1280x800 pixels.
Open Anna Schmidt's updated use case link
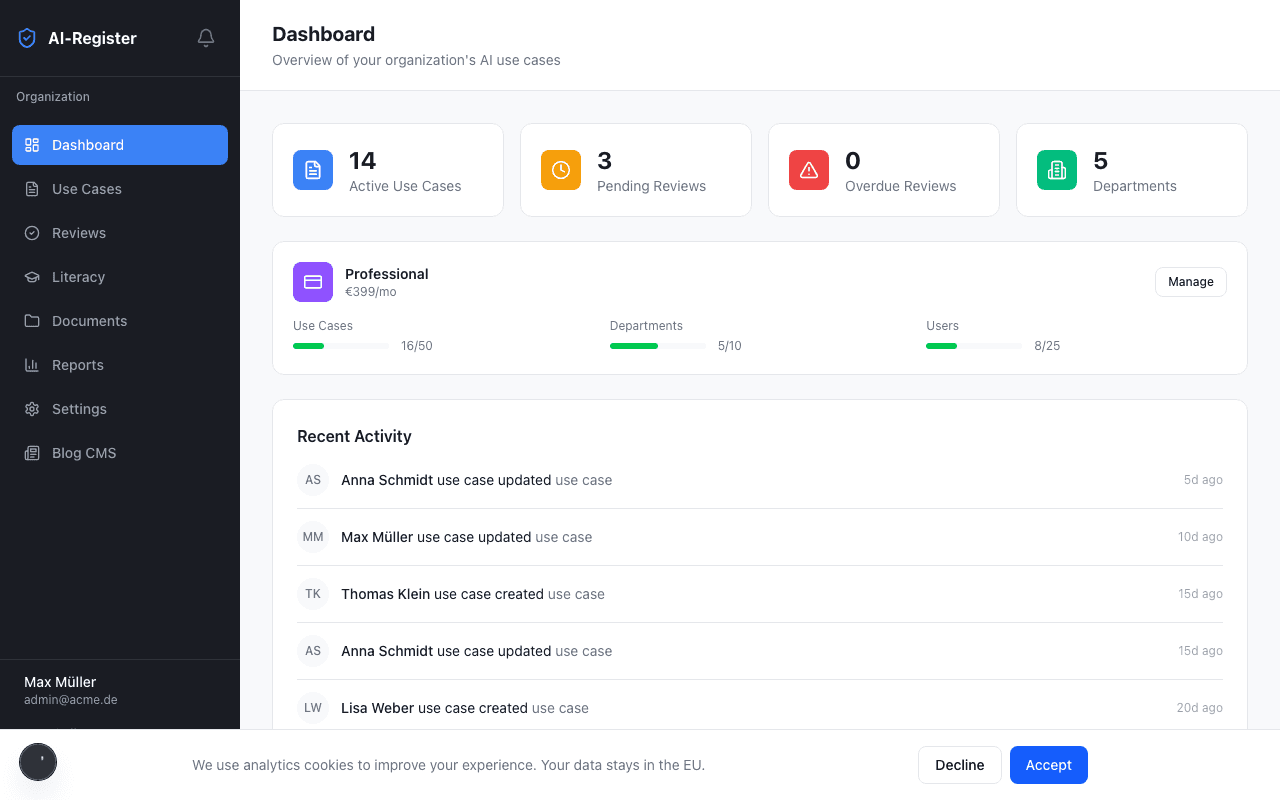583,480
